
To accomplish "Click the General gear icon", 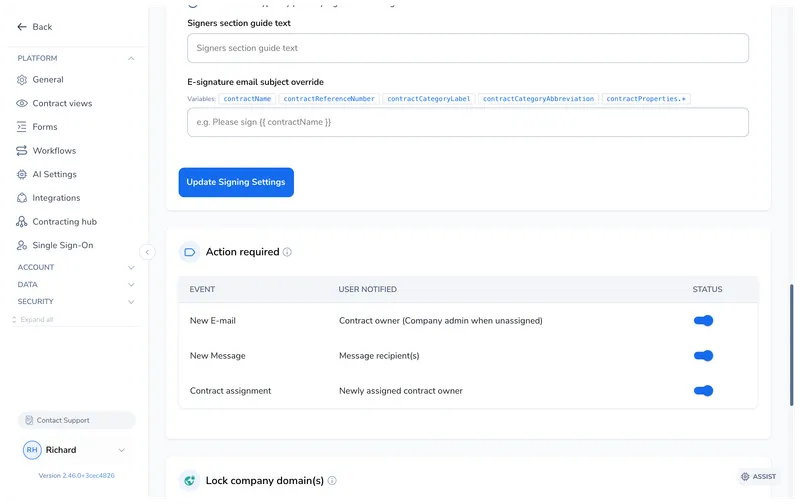I will click(x=21, y=80).
